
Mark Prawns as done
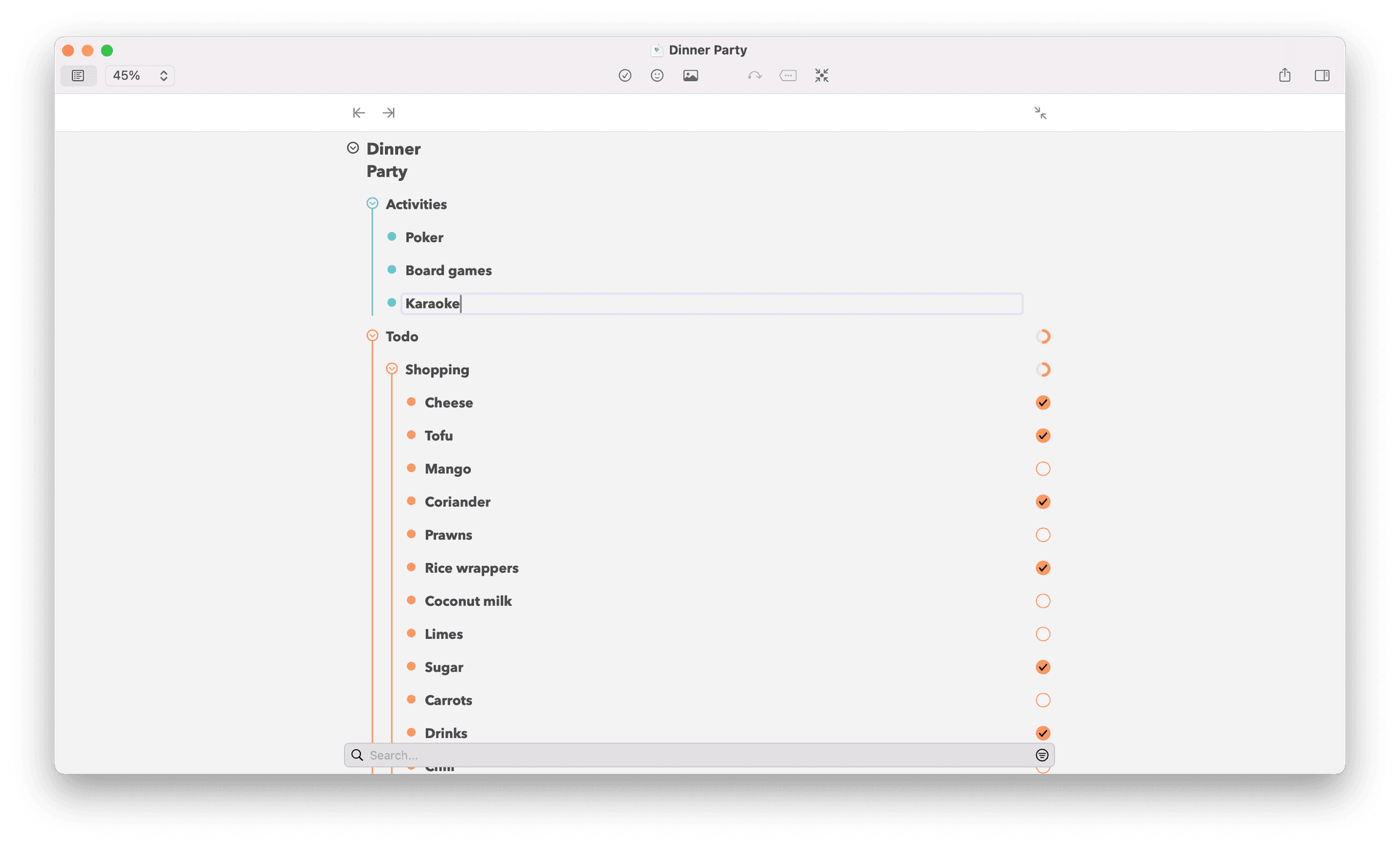pos(1043,535)
